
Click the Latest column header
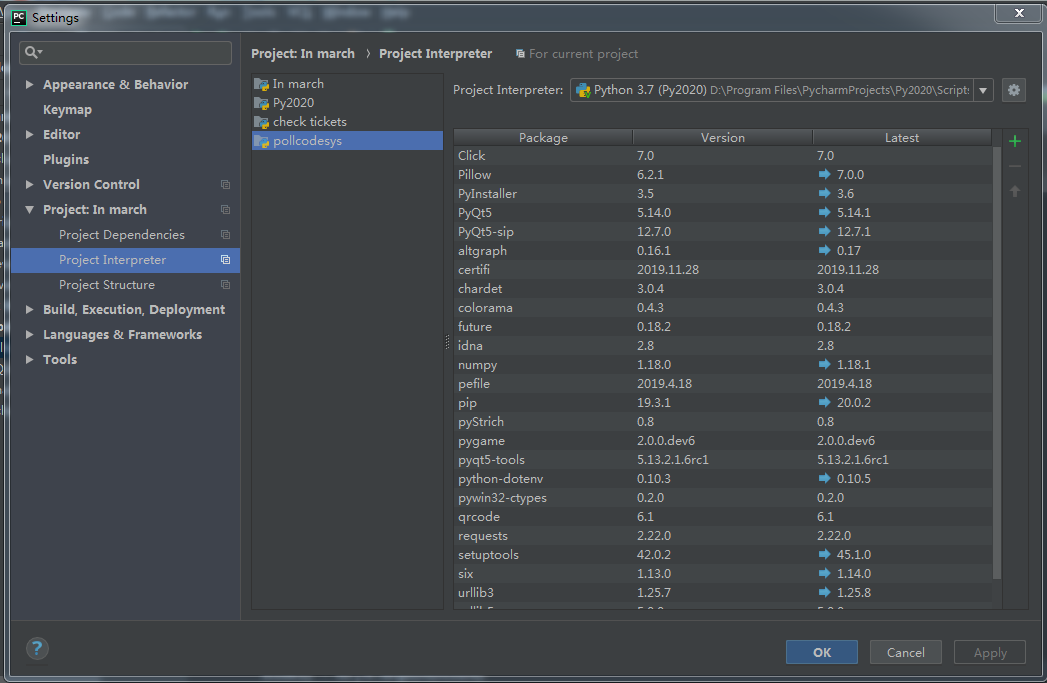coord(902,138)
